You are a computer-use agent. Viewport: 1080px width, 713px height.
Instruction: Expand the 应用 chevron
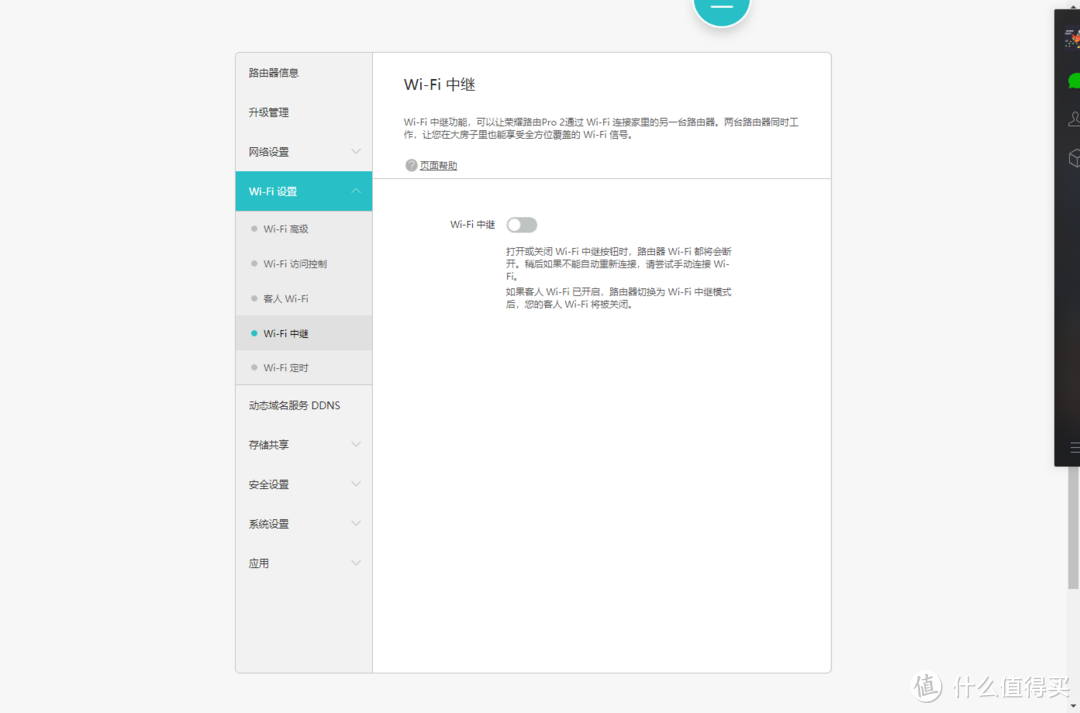pos(356,563)
